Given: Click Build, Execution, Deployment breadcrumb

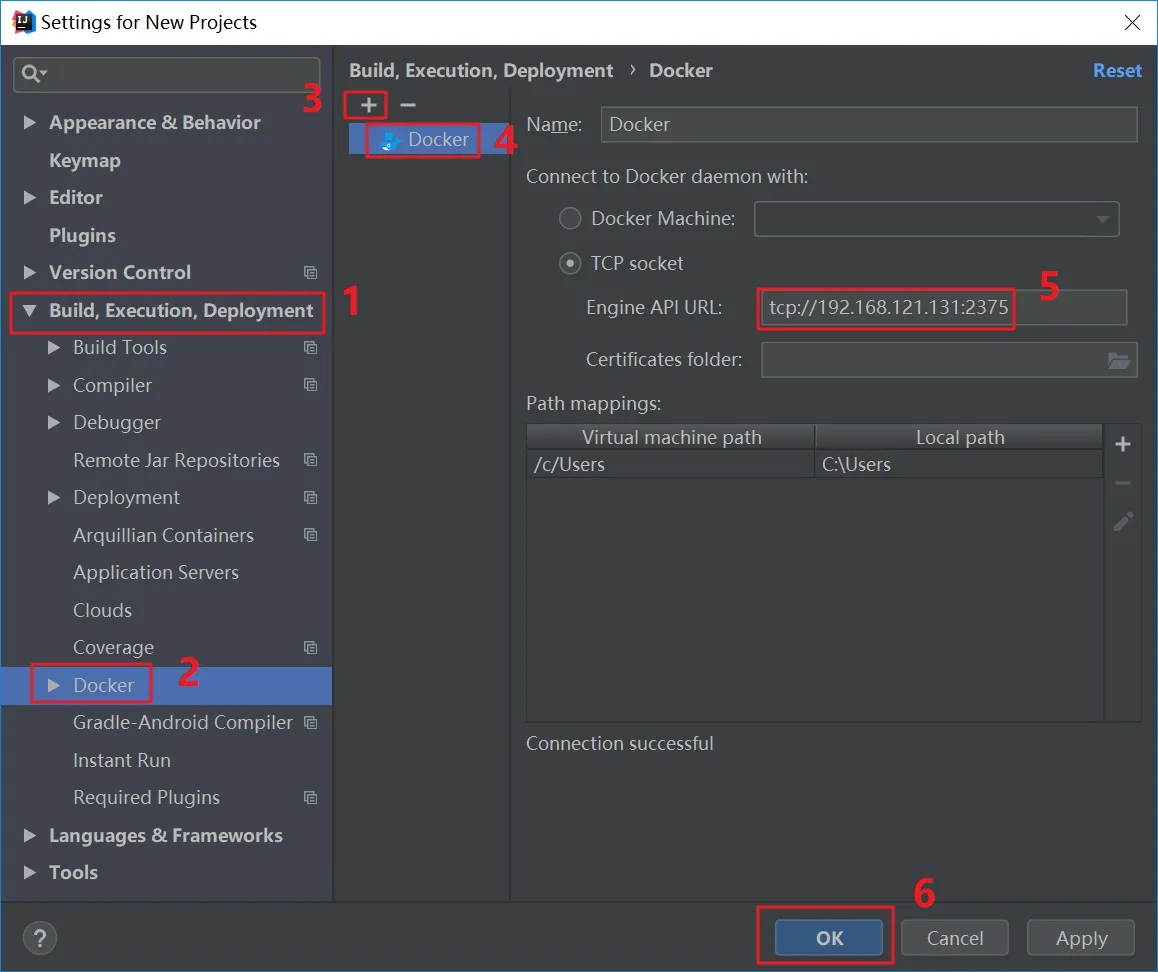Looking at the screenshot, I should pos(481,71).
